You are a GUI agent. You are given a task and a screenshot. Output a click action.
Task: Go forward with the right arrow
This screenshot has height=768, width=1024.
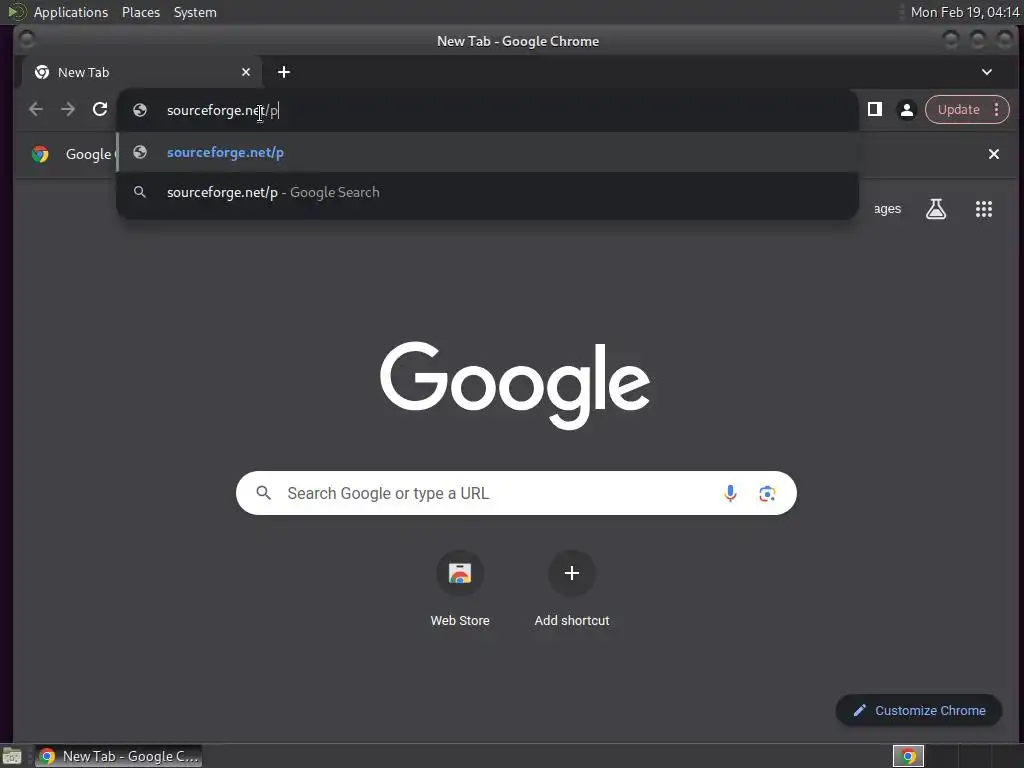[68, 109]
